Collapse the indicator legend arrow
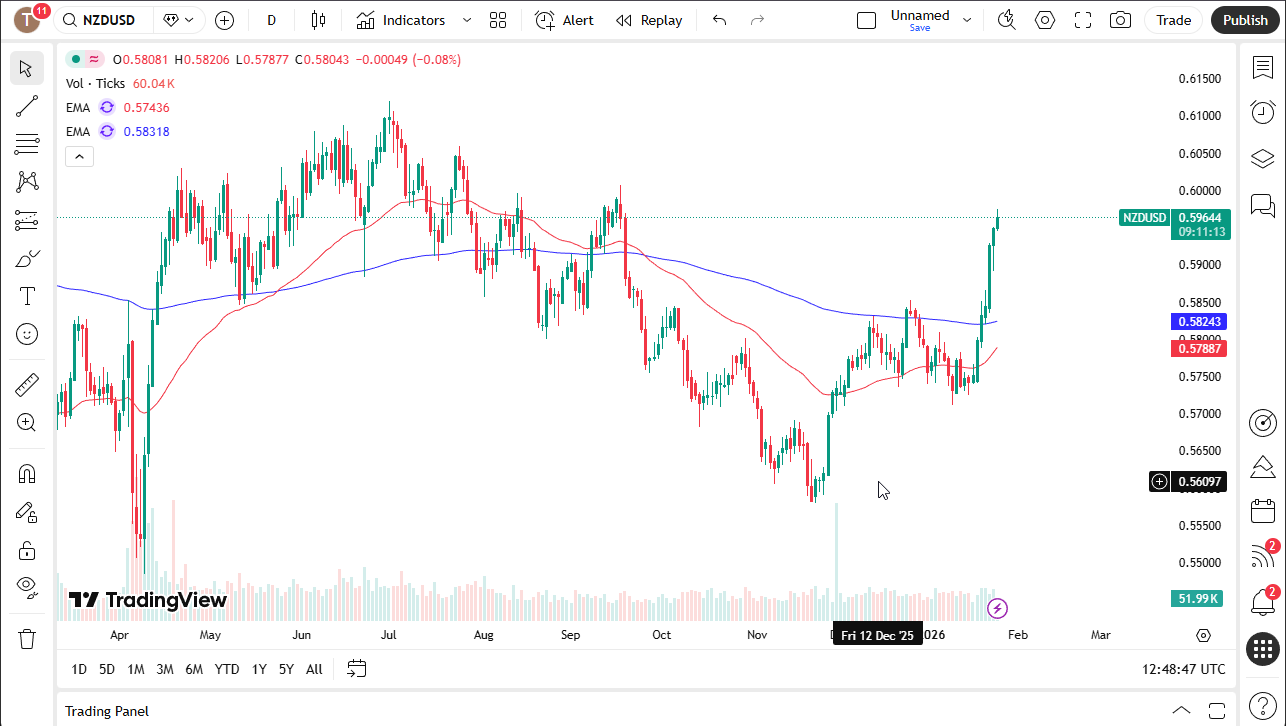 click(x=80, y=156)
